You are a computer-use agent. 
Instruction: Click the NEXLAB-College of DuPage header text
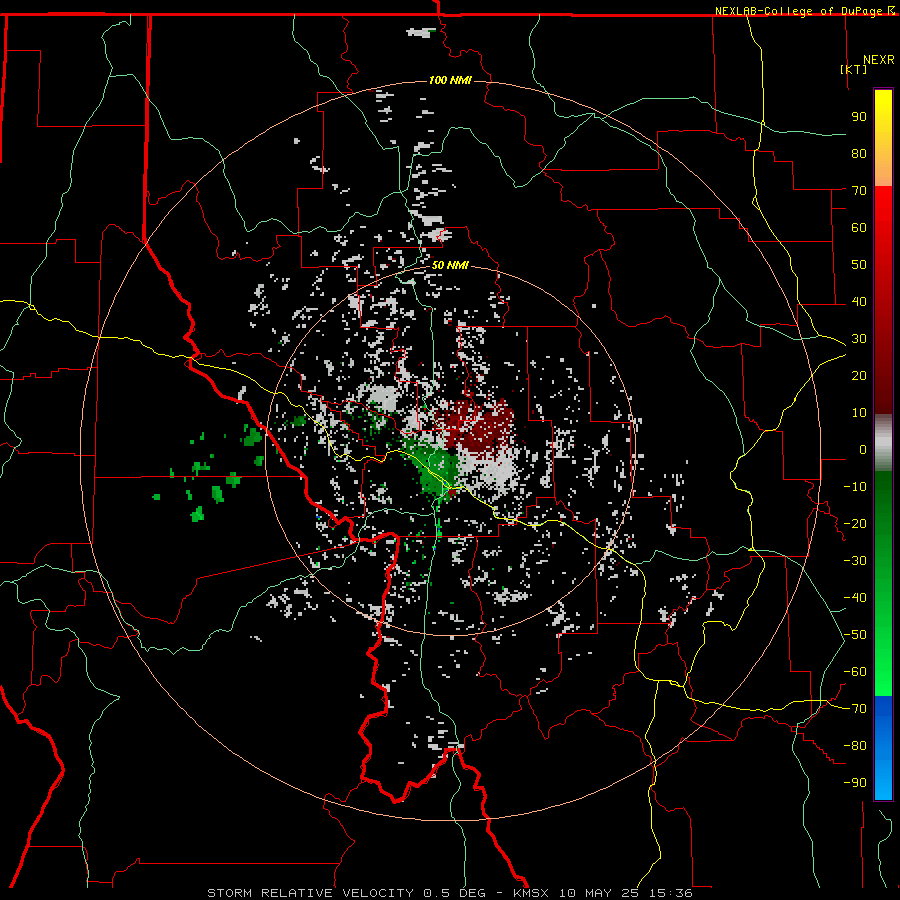[x=804, y=11]
